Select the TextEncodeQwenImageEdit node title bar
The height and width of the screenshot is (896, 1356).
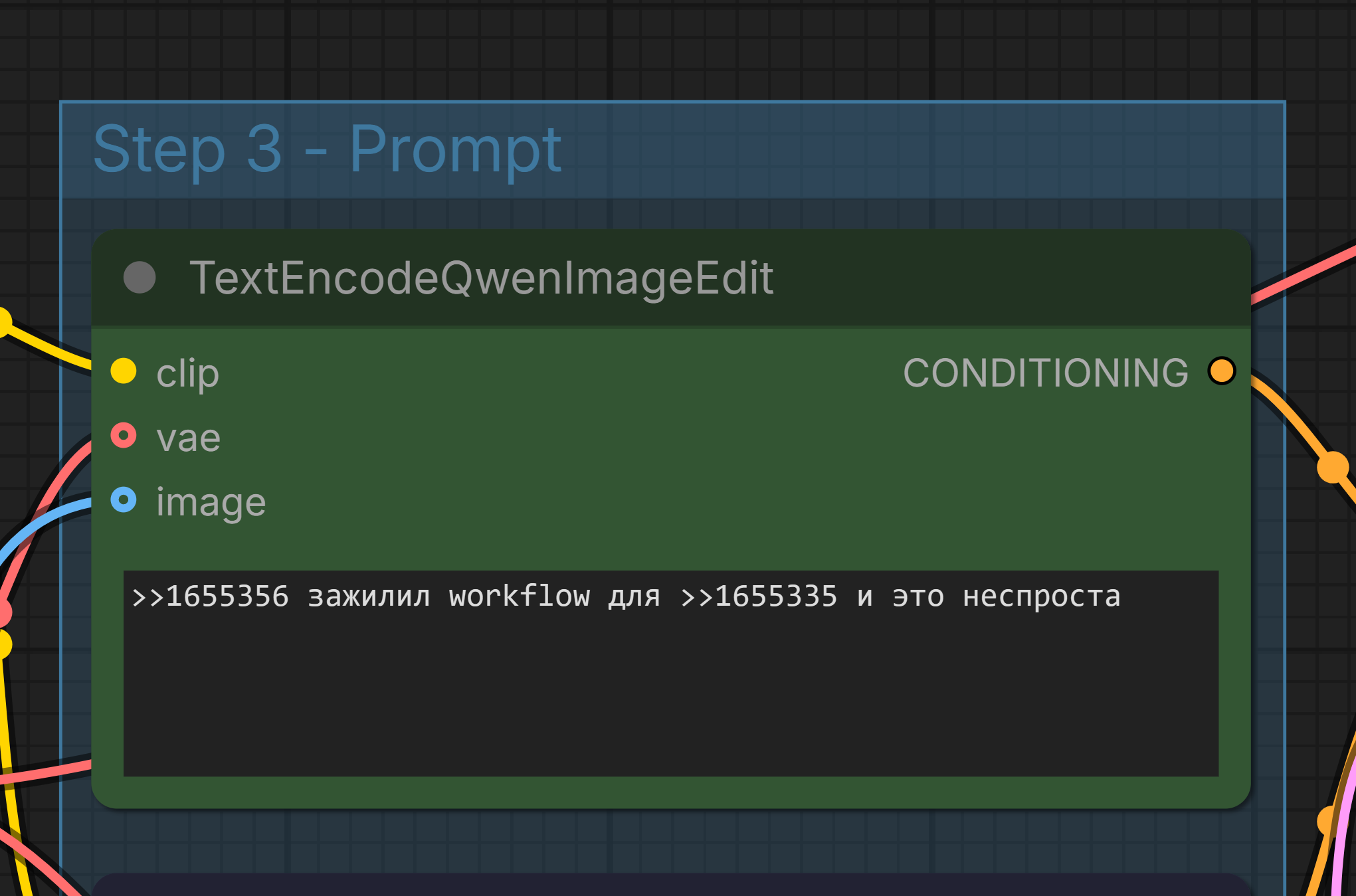(x=671, y=278)
